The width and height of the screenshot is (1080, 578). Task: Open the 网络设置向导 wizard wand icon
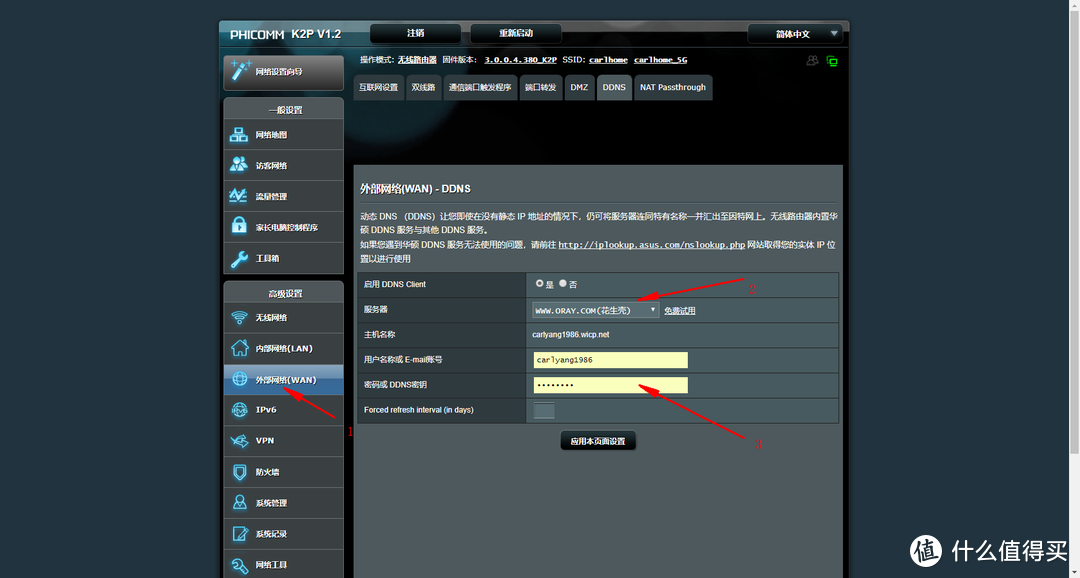241,70
